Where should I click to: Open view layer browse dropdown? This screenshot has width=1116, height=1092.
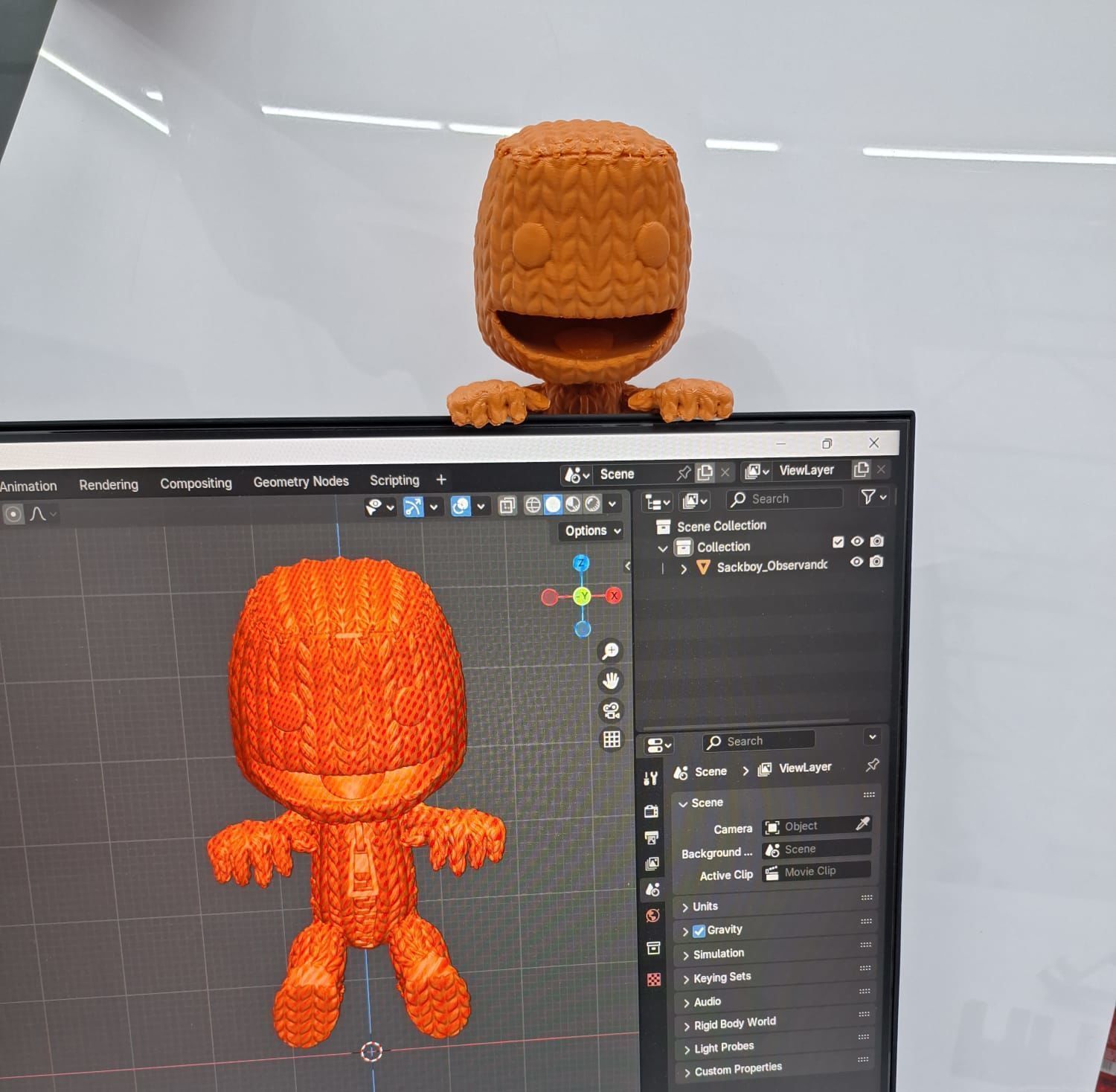tap(757, 471)
